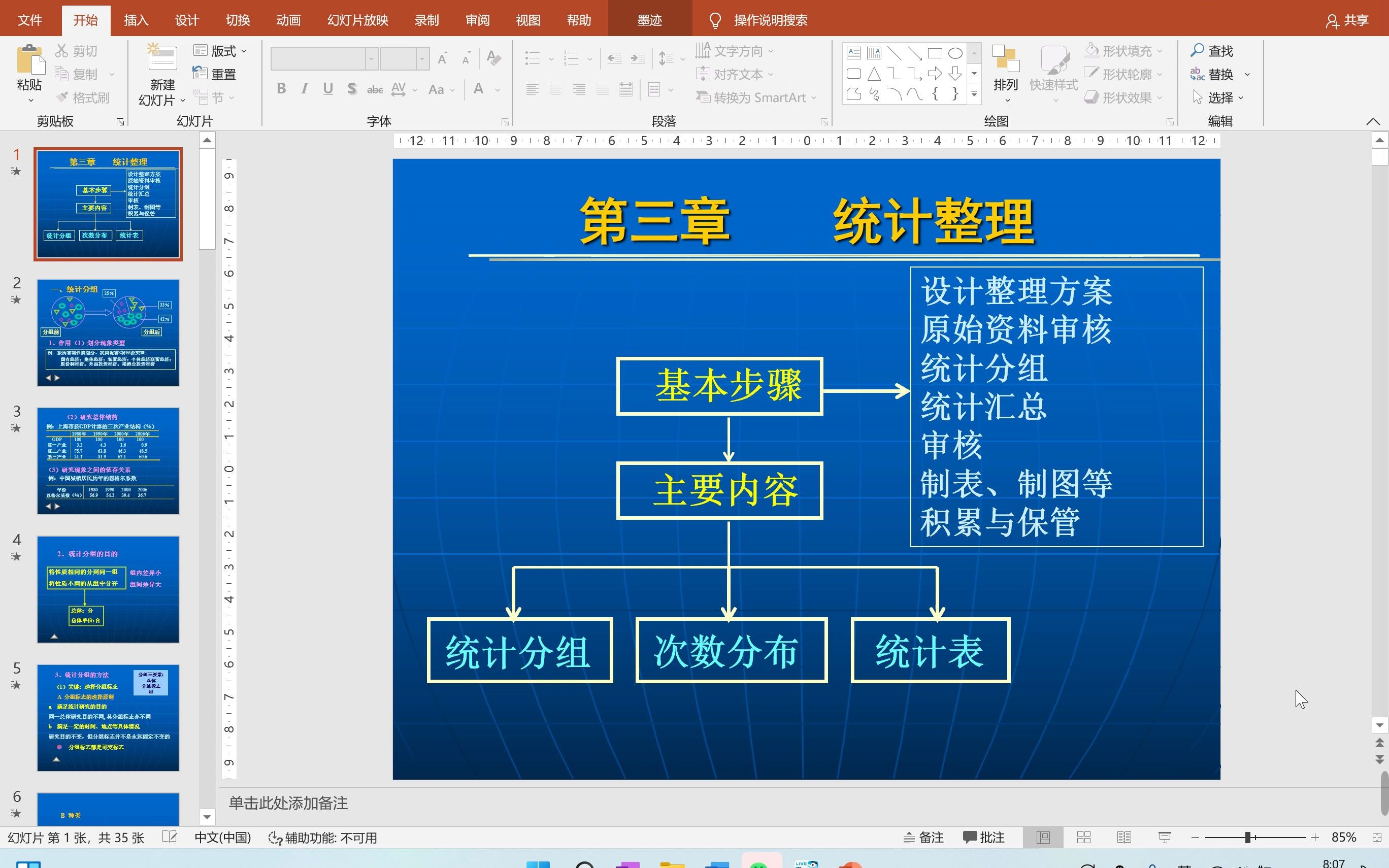
Task: Switch to Slide Sorter view icon
Action: [x=1084, y=838]
